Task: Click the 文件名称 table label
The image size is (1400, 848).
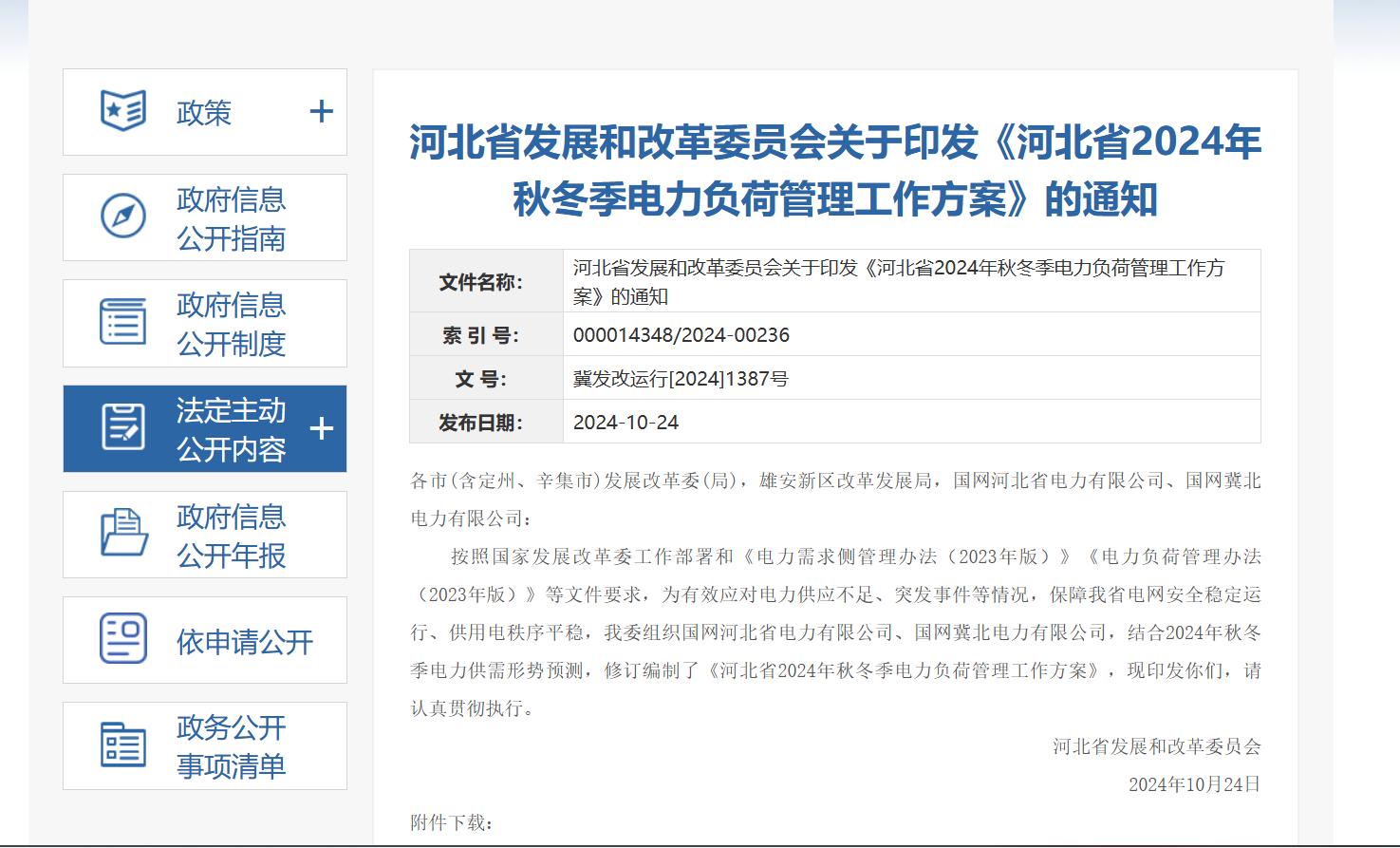Action: (486, 281)
